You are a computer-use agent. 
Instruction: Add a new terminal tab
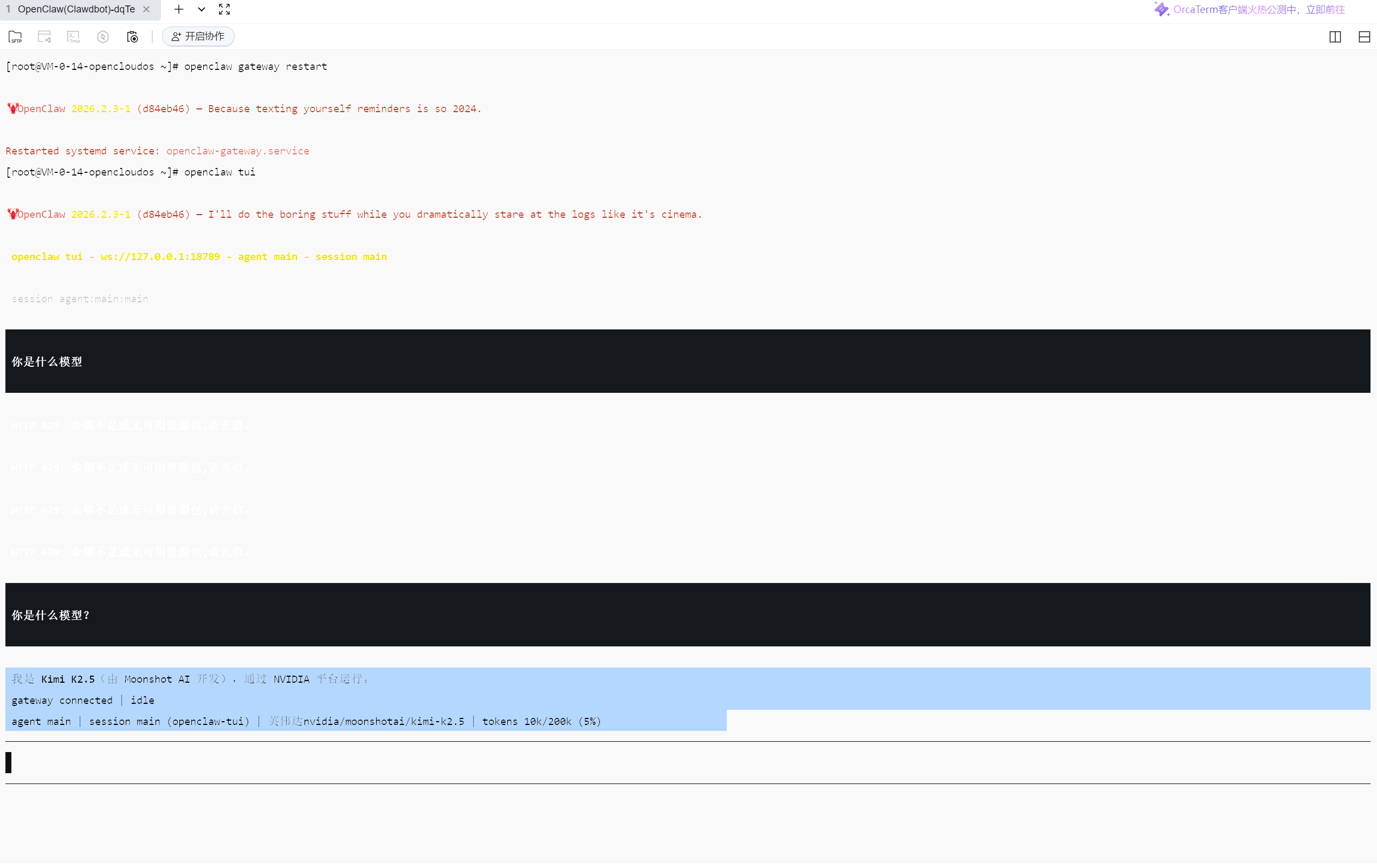tap(179, 9)
